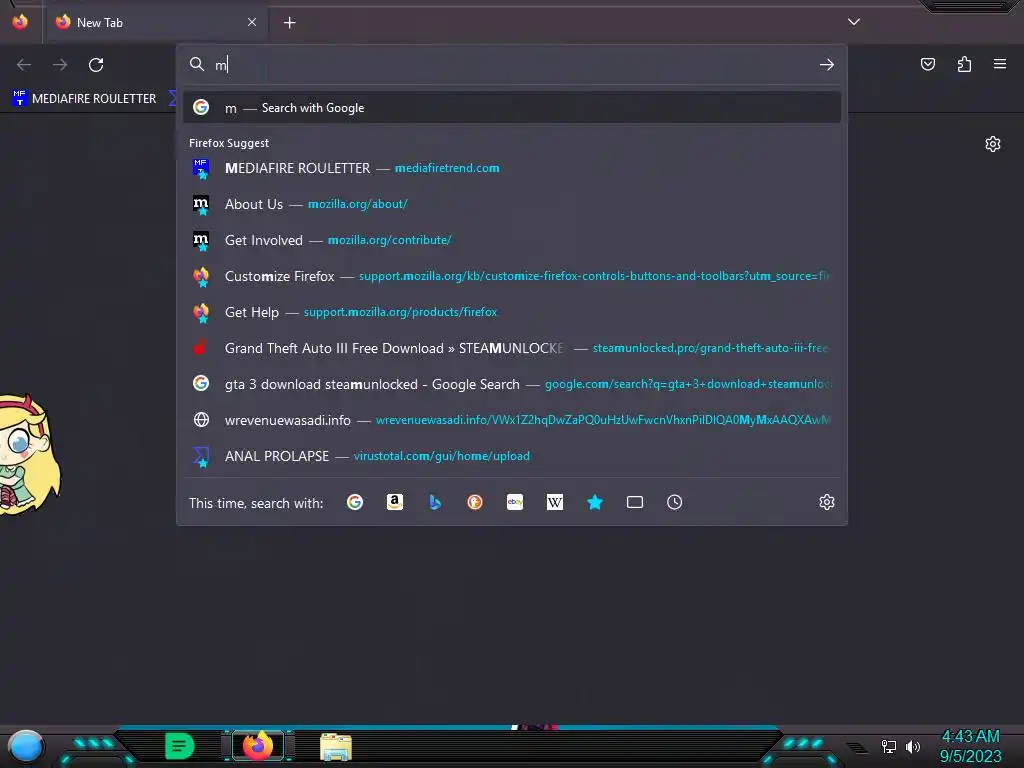1024x768 pixels.
Task: Search history with the clock icon
Action: pyautogui.click(x=675, y=502)
